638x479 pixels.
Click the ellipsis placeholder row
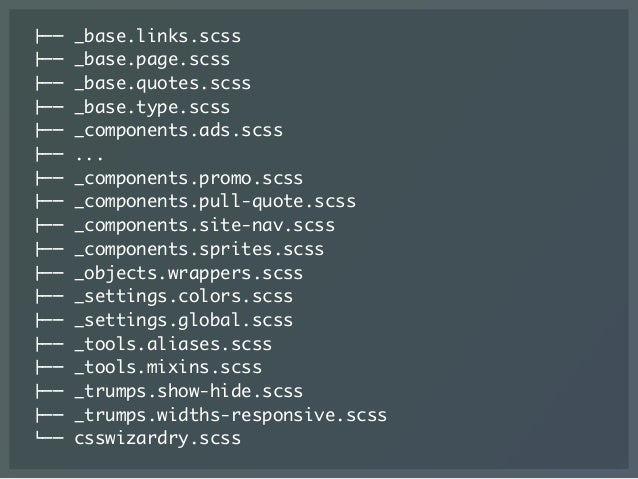point(89,155)
